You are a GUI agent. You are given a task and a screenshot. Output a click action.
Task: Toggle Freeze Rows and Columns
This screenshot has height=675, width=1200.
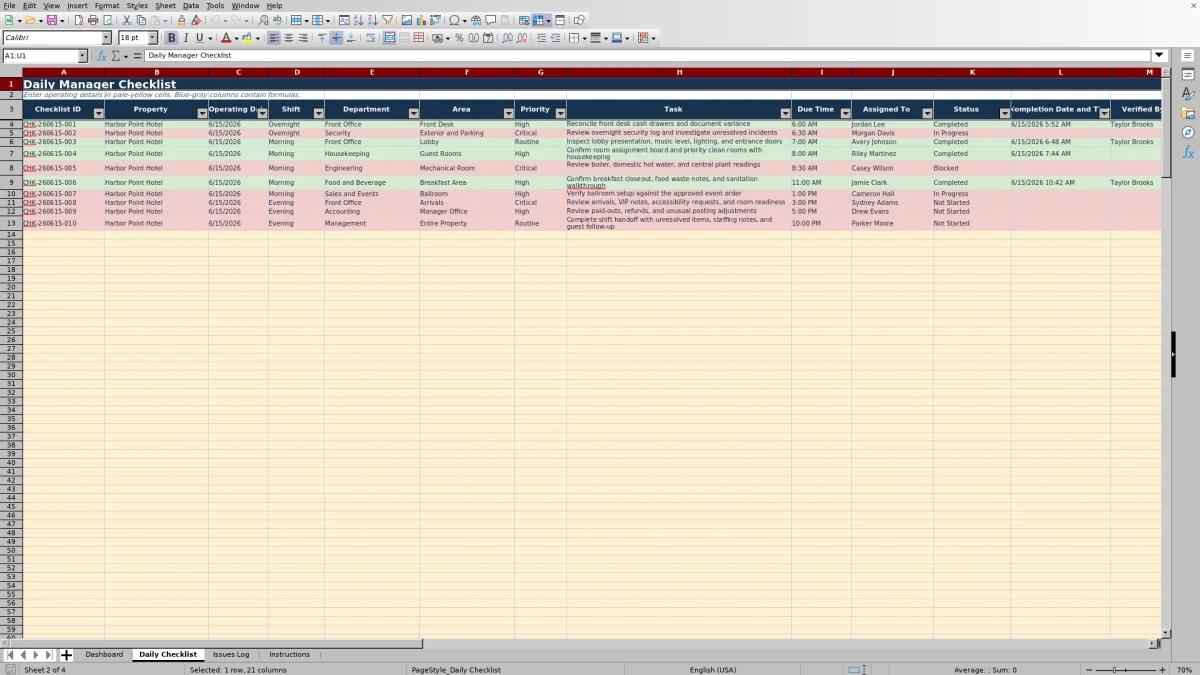[538, 20]
